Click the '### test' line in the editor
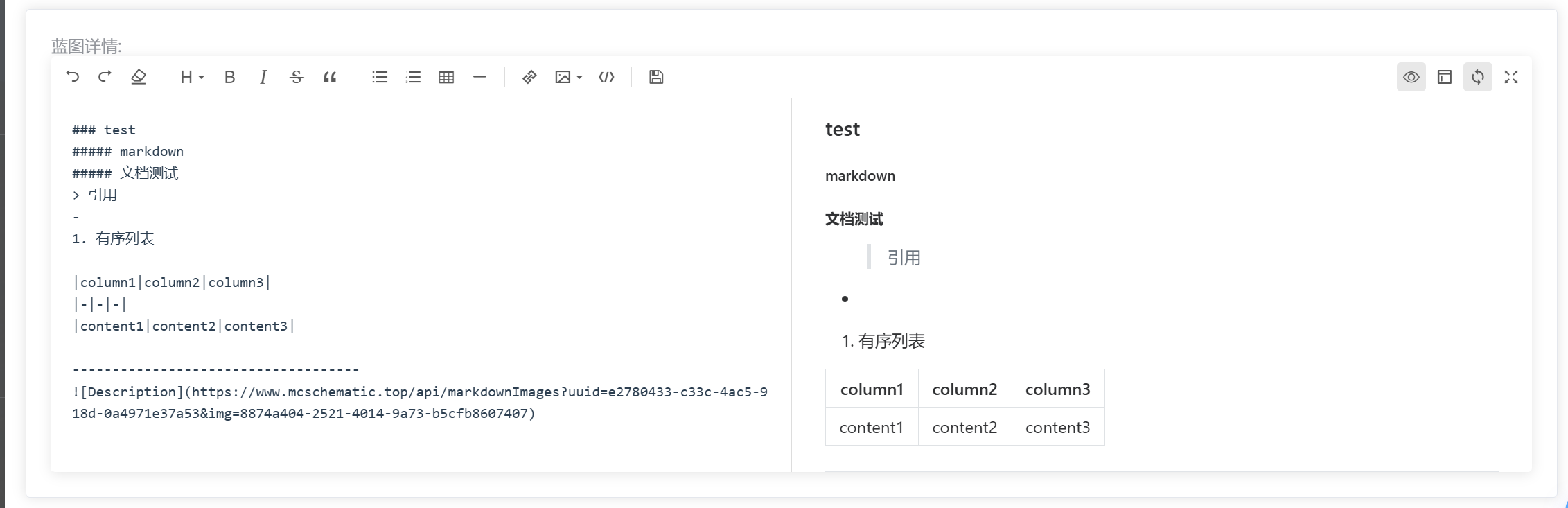This screenshot has width=1568, height=508. pos(104,130)
